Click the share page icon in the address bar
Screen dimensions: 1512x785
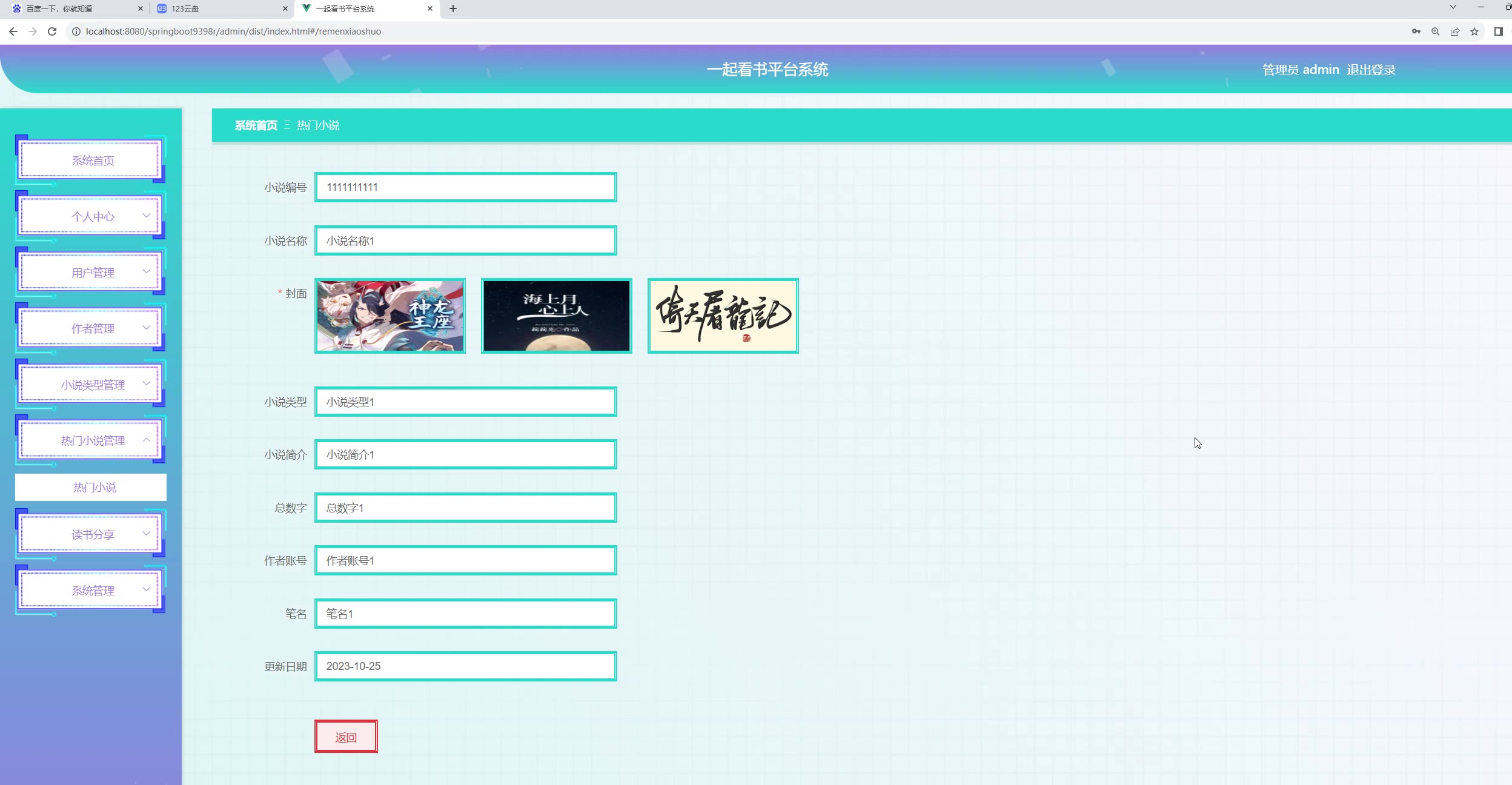1455,31
